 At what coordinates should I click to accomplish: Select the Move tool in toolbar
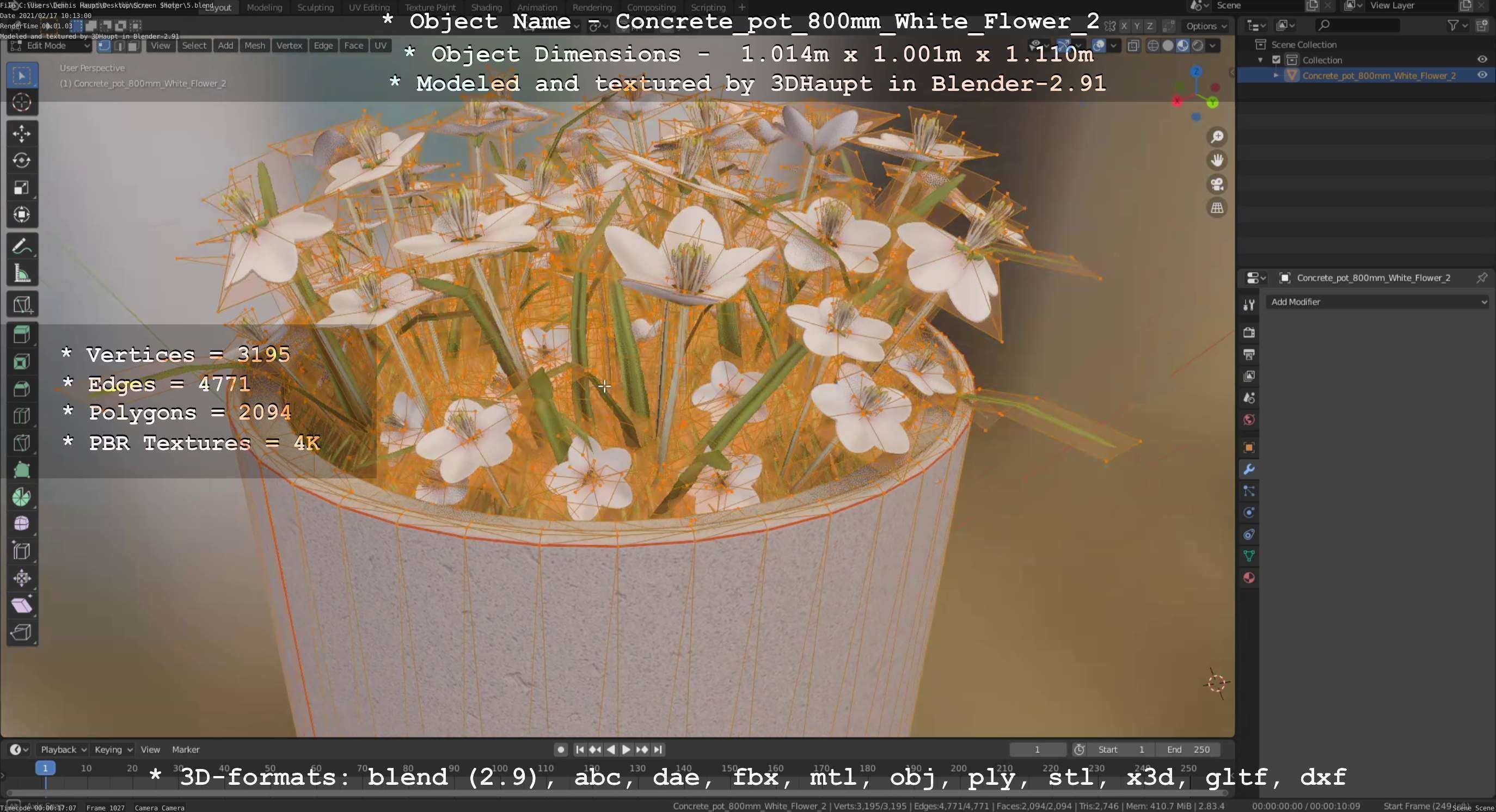[21, 133]
